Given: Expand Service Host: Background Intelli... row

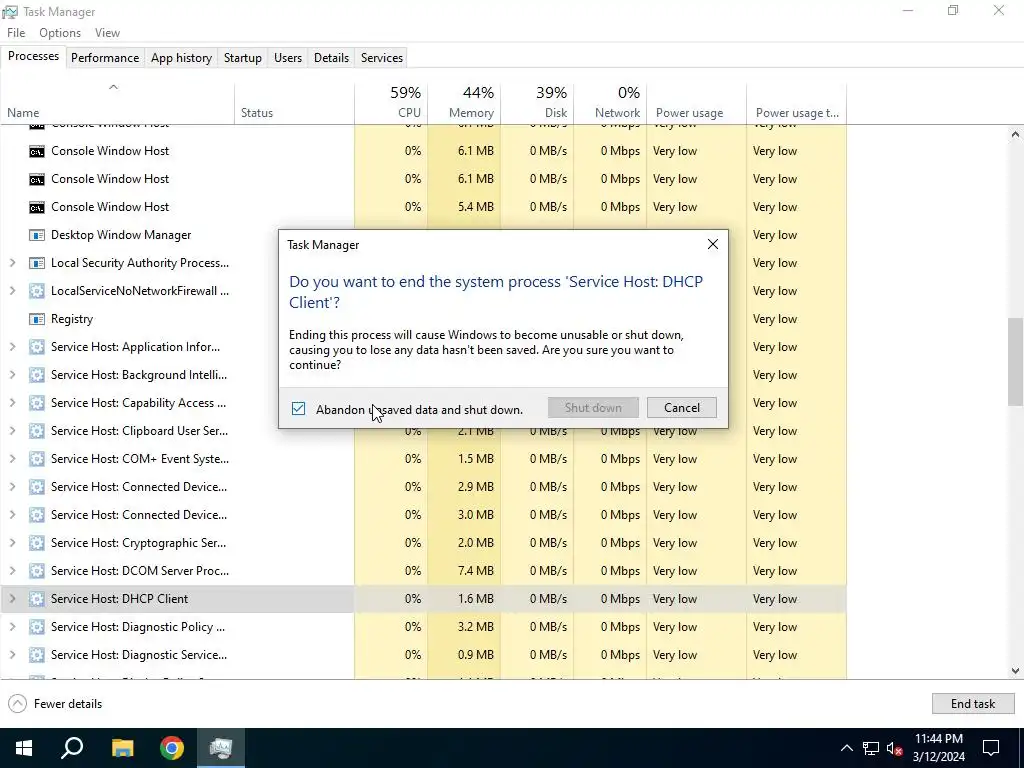Looking at the screenshot, I should click(x=12, y=376).
